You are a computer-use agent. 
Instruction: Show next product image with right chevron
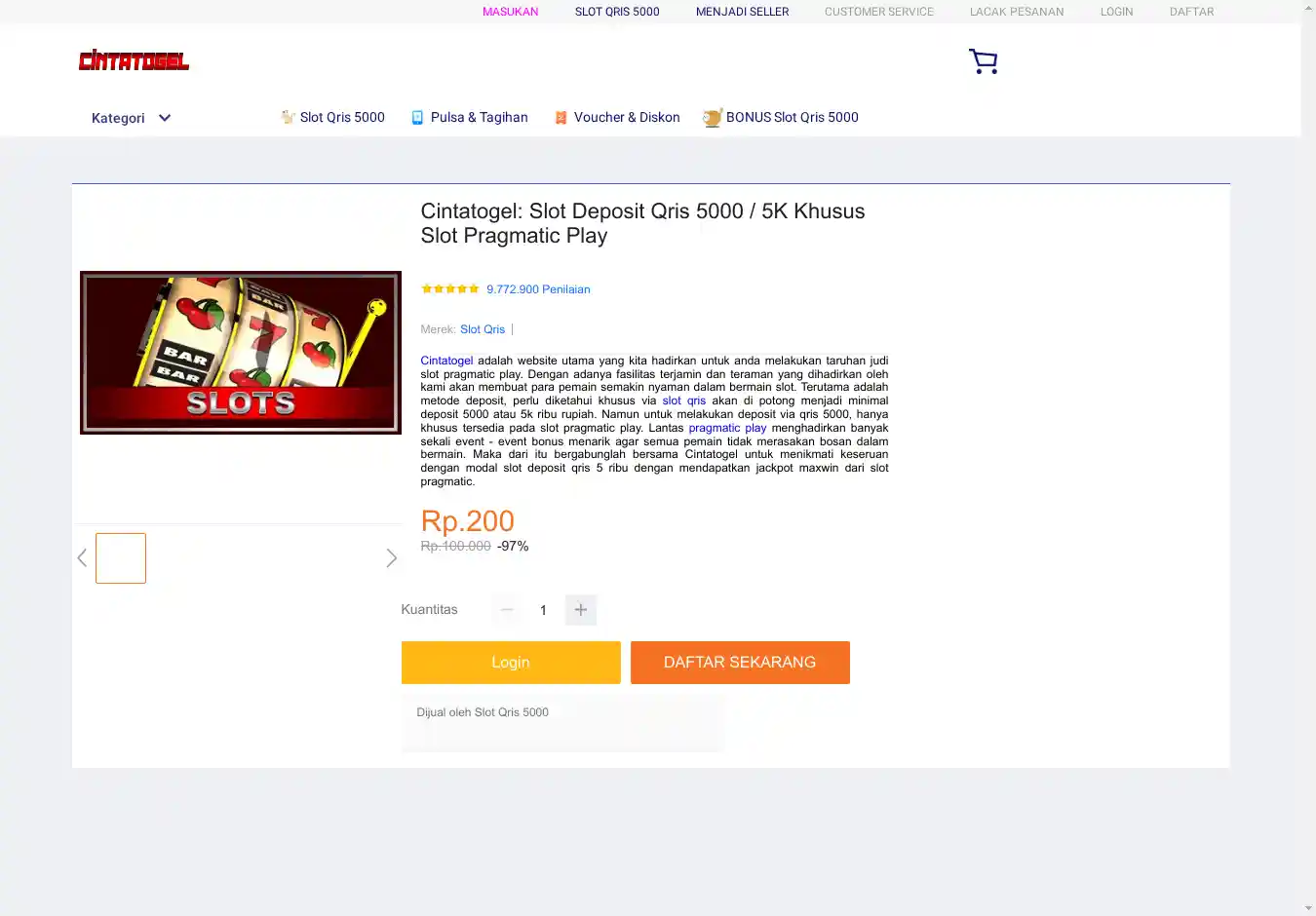pyautogui.click(x=391, y=558)
